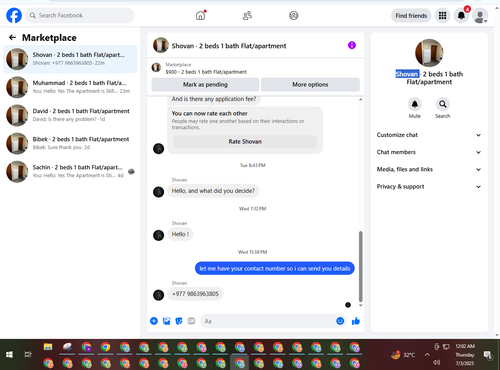Open the account profile picture menu
Viewport: 500px width, 370px height.
(480, 16)
